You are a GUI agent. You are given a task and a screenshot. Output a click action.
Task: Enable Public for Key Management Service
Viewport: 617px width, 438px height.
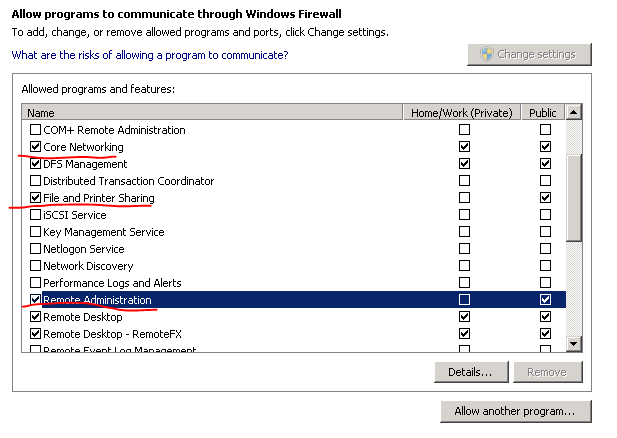(545, 231)
